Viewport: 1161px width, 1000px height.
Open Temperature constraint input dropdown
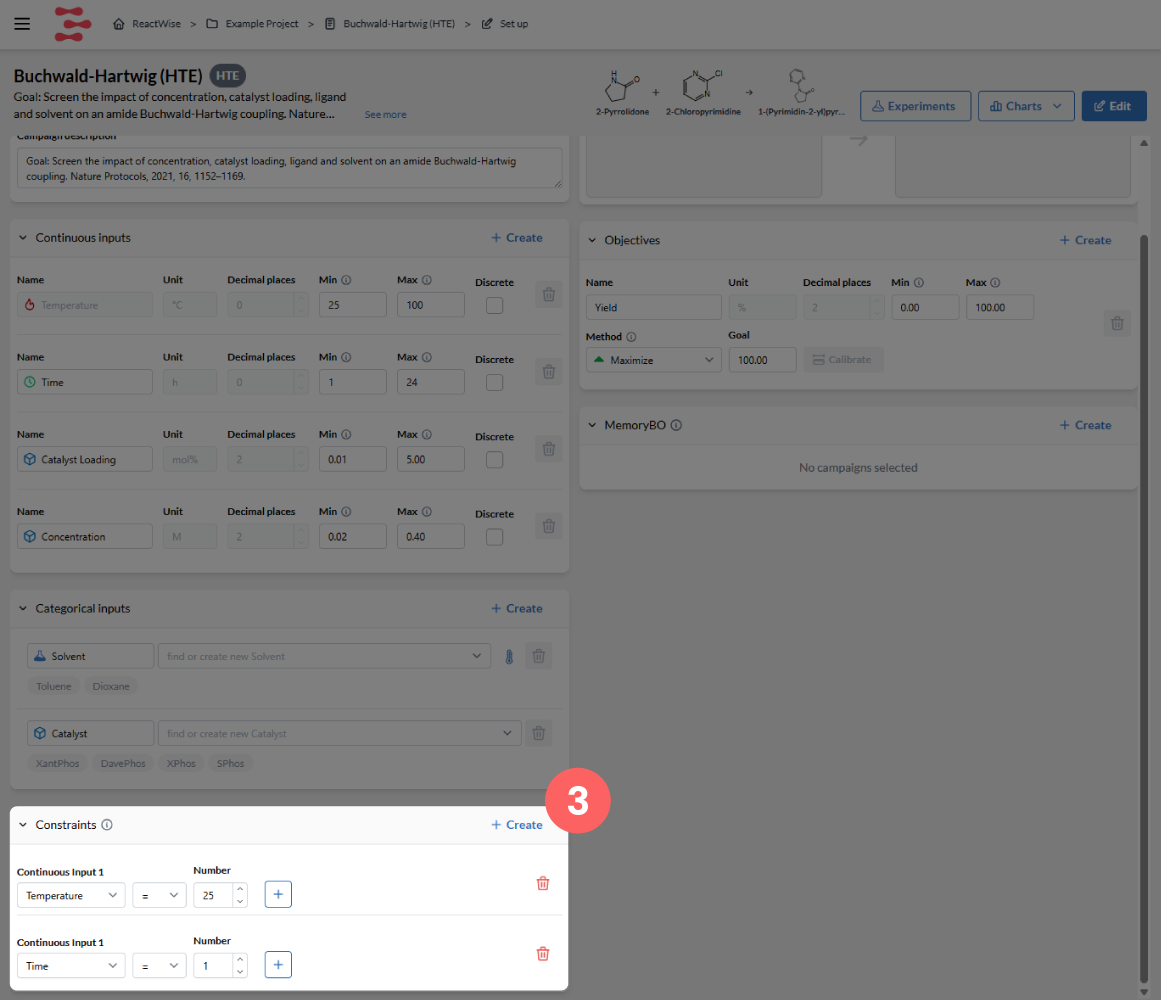click(71, 895)
